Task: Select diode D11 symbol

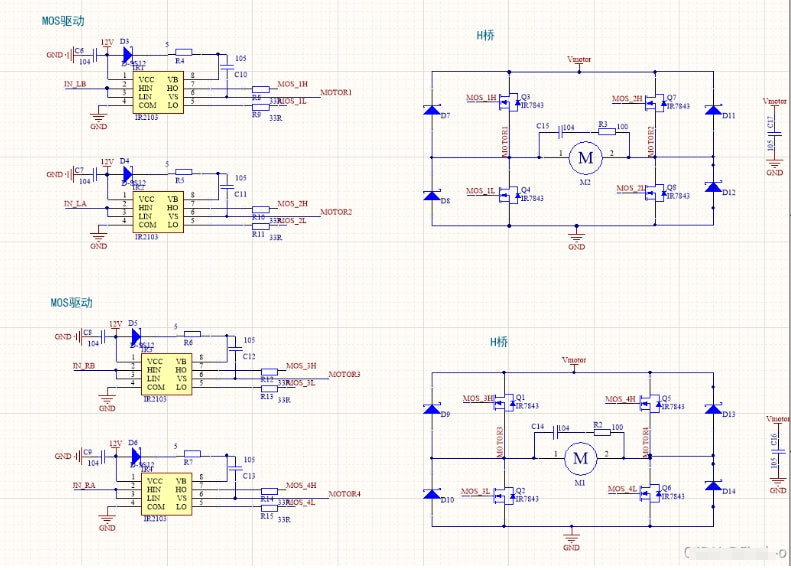Action: (713, 109)
